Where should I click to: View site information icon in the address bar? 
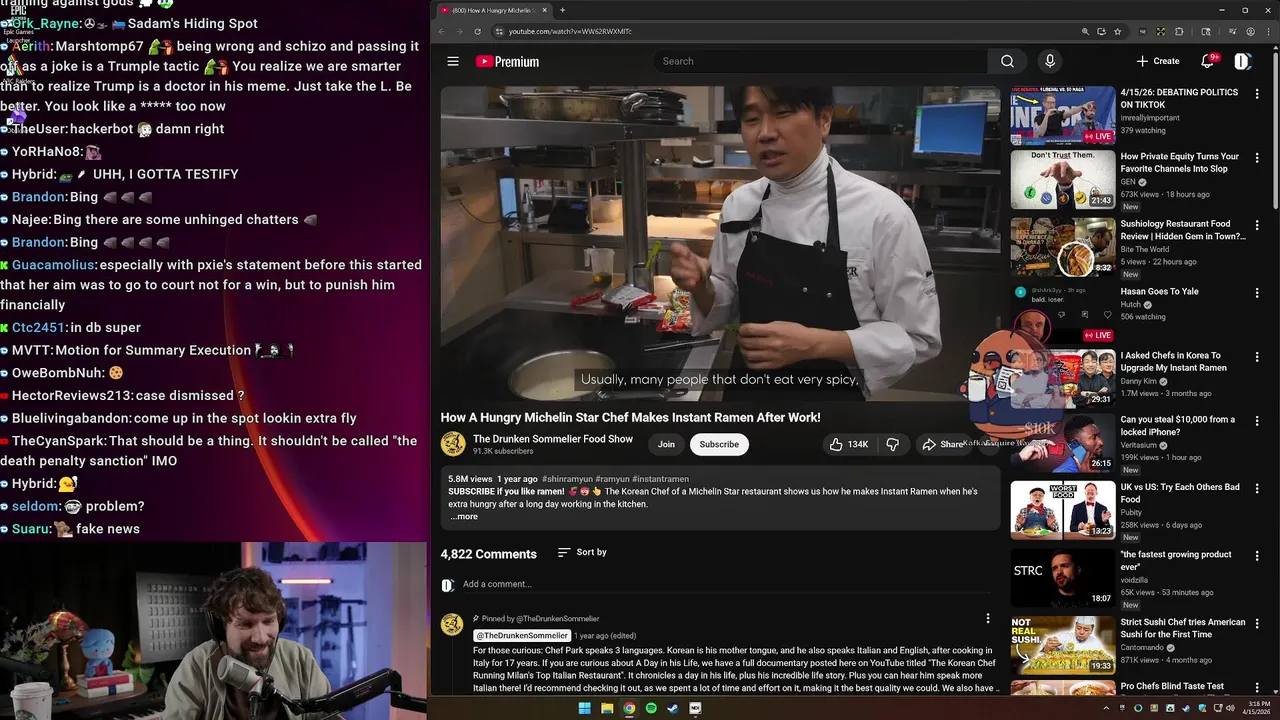(x=499, y=31)
